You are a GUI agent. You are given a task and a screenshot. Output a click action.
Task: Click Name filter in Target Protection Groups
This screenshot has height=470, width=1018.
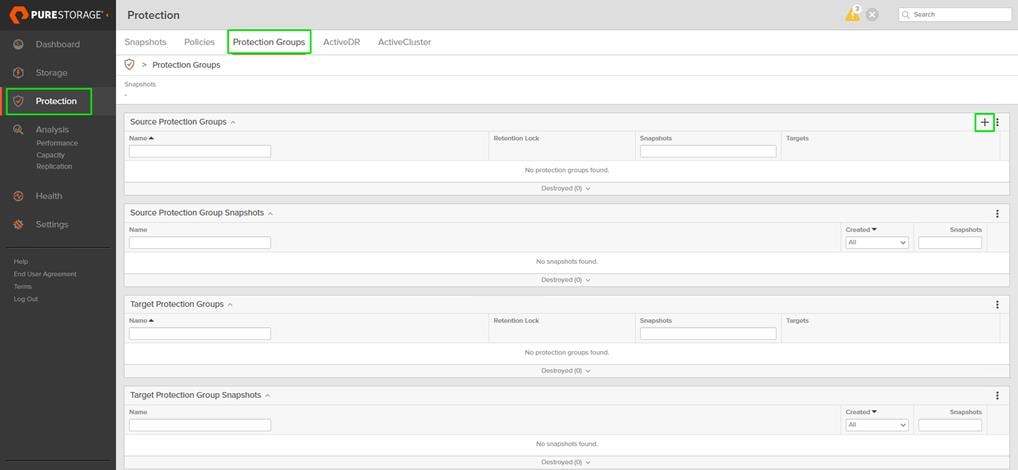pos(200,334)
